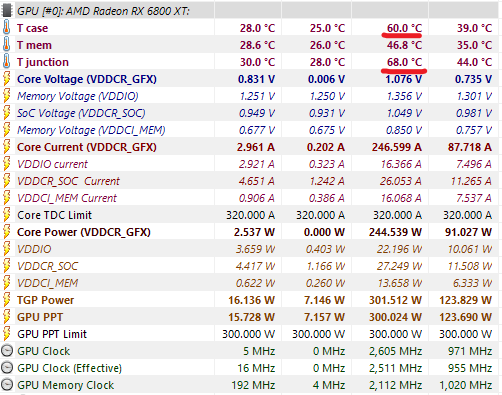This screenshot has height=395, width=502.
Task: Click the thermometer icon beside T junction
Action: click(x=6, y=62)
